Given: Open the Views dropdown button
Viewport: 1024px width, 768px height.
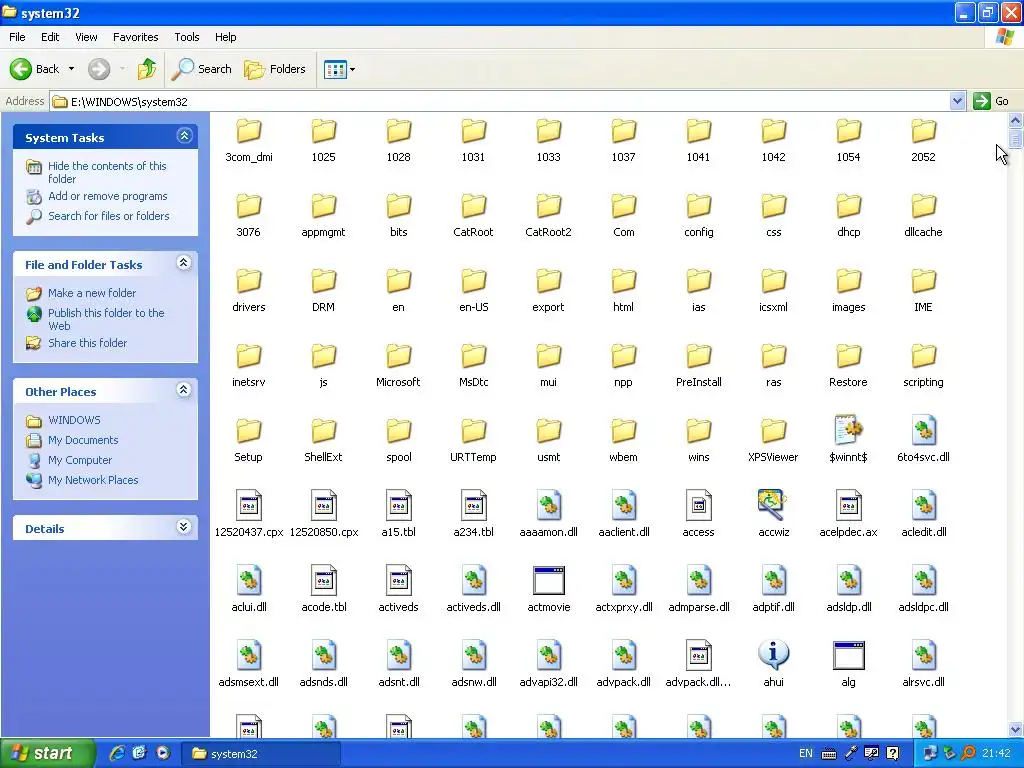Looking at the screenshot, I should [340, 69].
